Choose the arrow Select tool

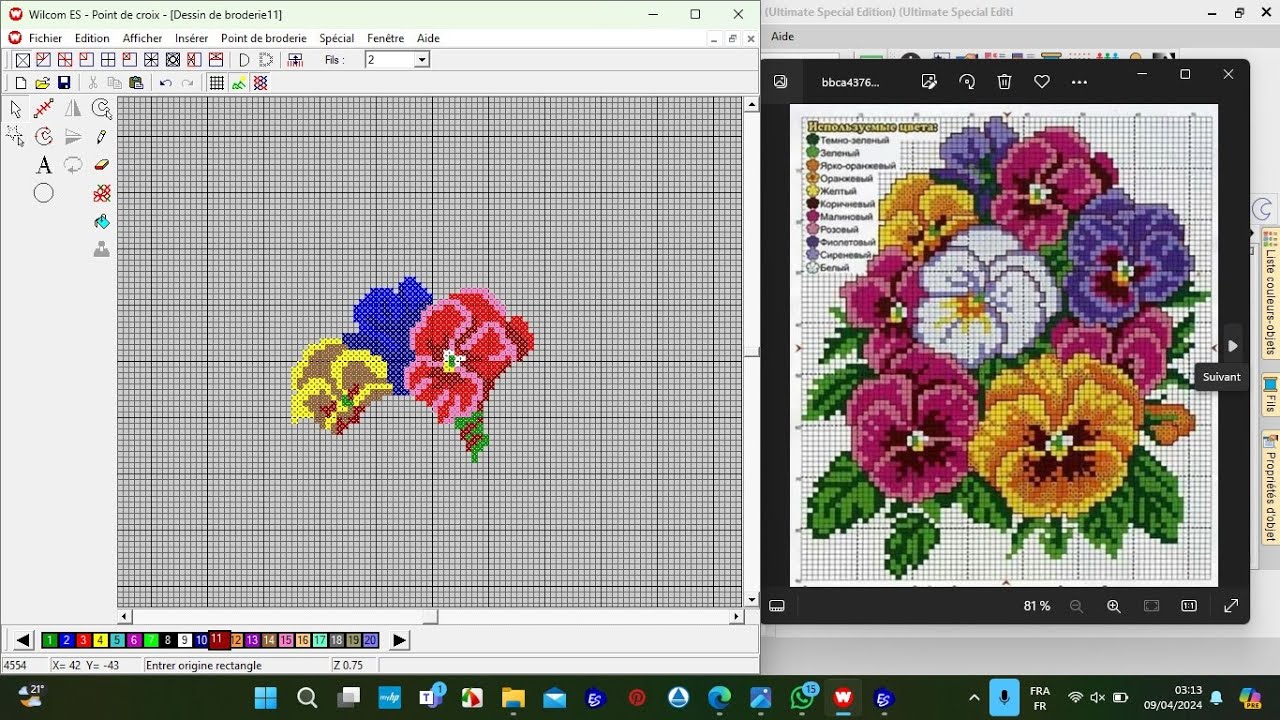(15, 108)
